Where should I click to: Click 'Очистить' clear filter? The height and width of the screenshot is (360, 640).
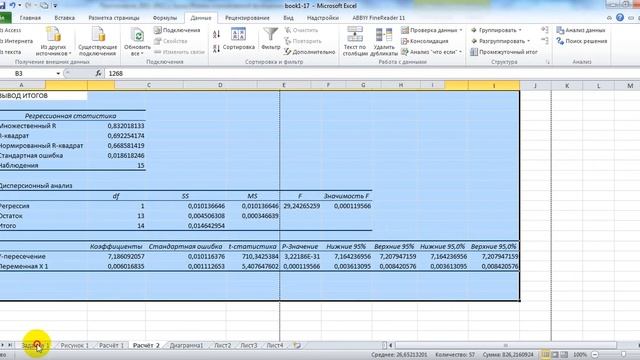301,30
